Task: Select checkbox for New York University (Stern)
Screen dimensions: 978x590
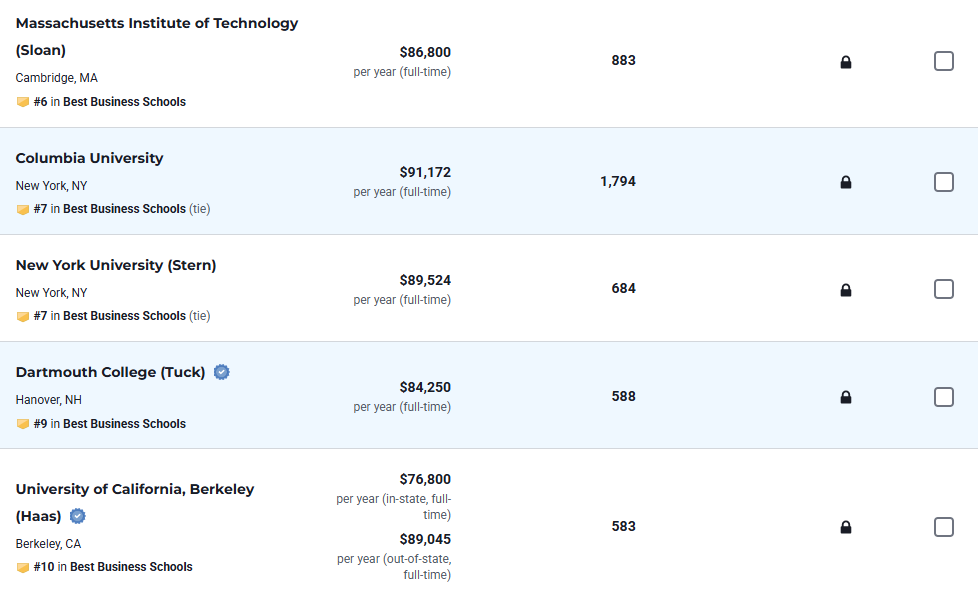Action: click(x=943, y=289)
